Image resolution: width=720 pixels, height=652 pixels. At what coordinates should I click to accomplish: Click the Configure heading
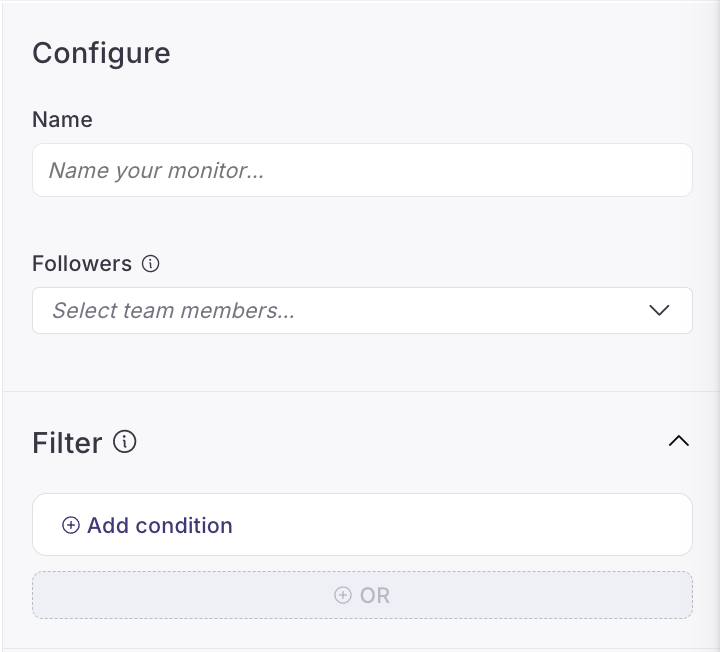[101, 53]
